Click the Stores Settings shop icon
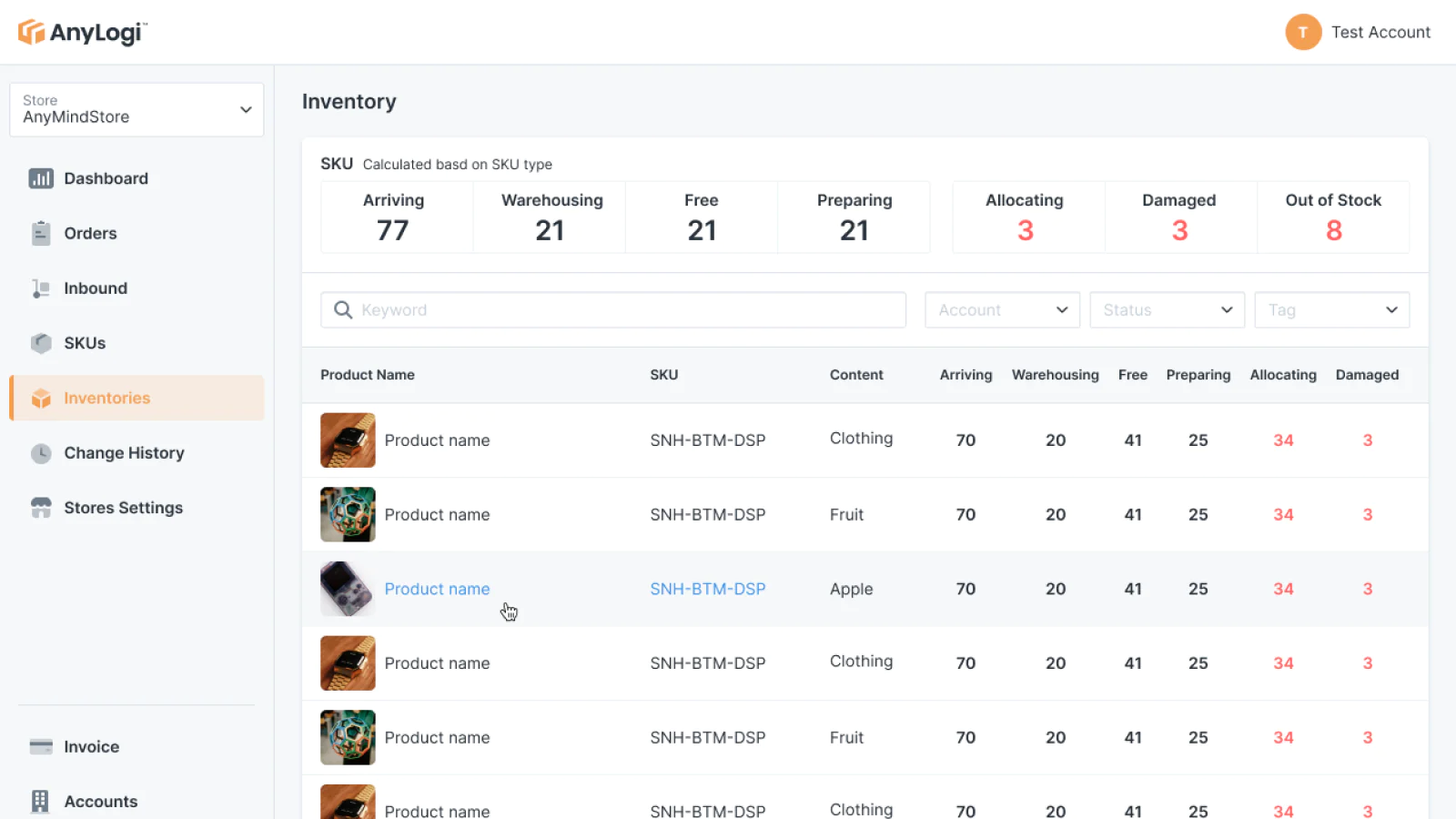The width and height of the screenshot is (1456, 819). [x=41, y=508]
